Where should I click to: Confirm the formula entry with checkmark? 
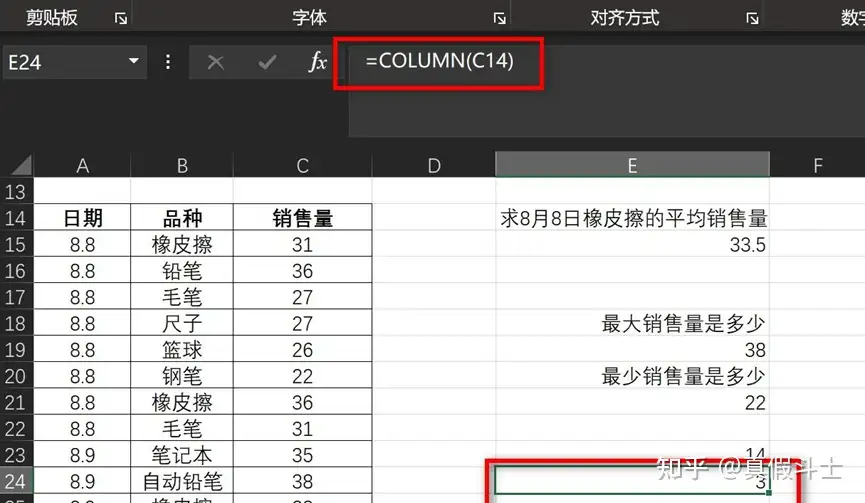[268, 62]
